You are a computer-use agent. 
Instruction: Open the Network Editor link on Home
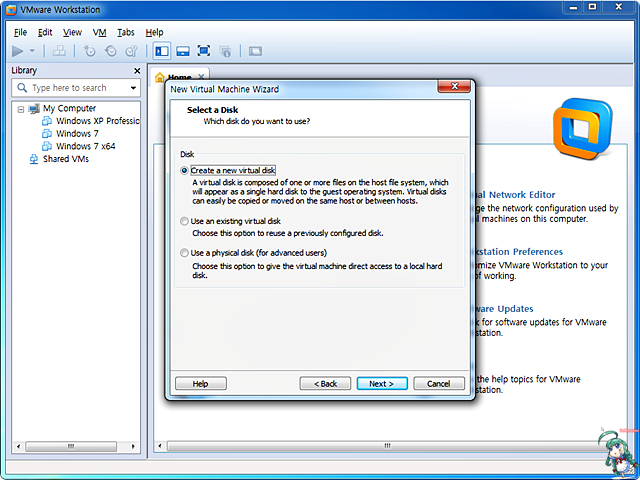click(515, 195)
